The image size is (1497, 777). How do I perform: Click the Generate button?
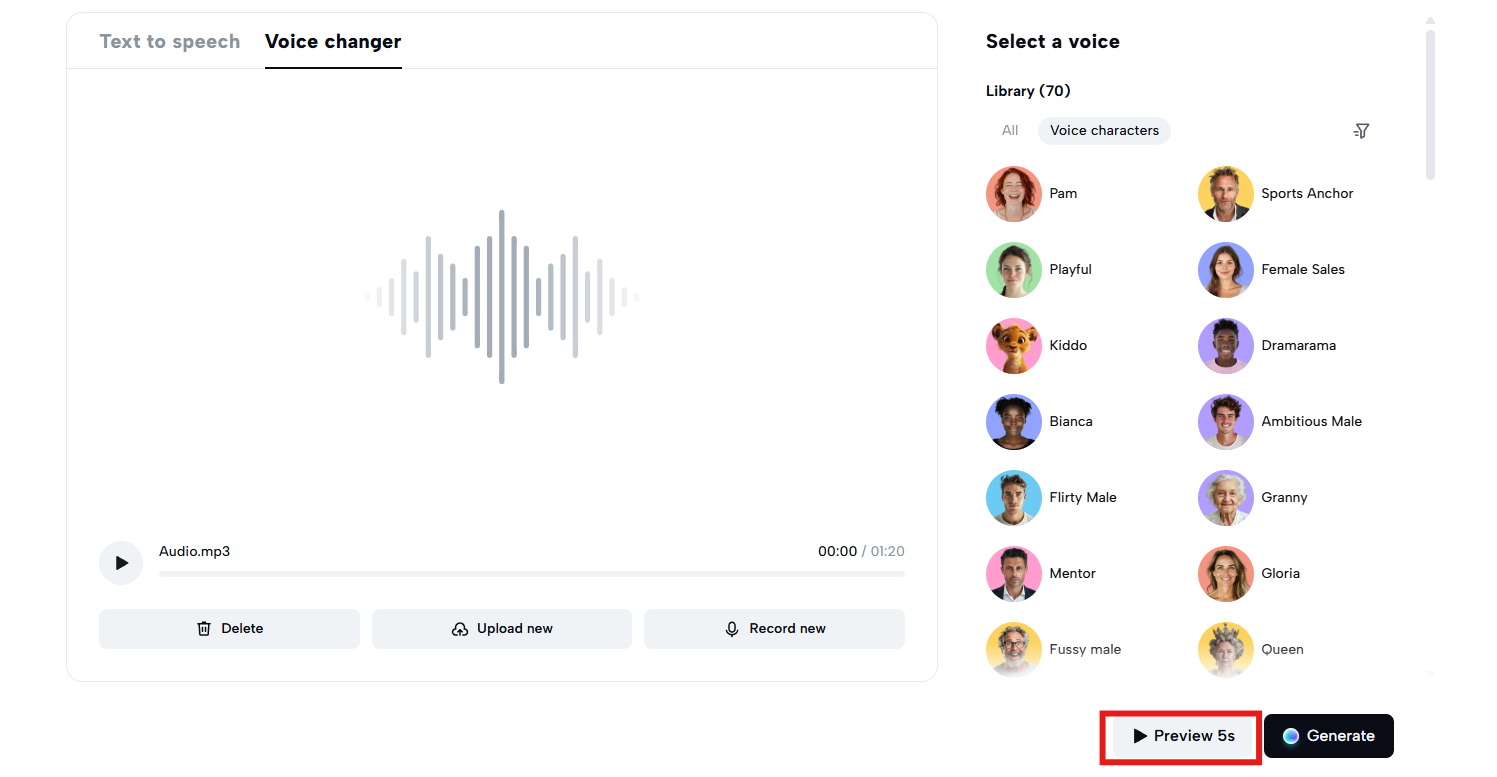pos(1328,736)
